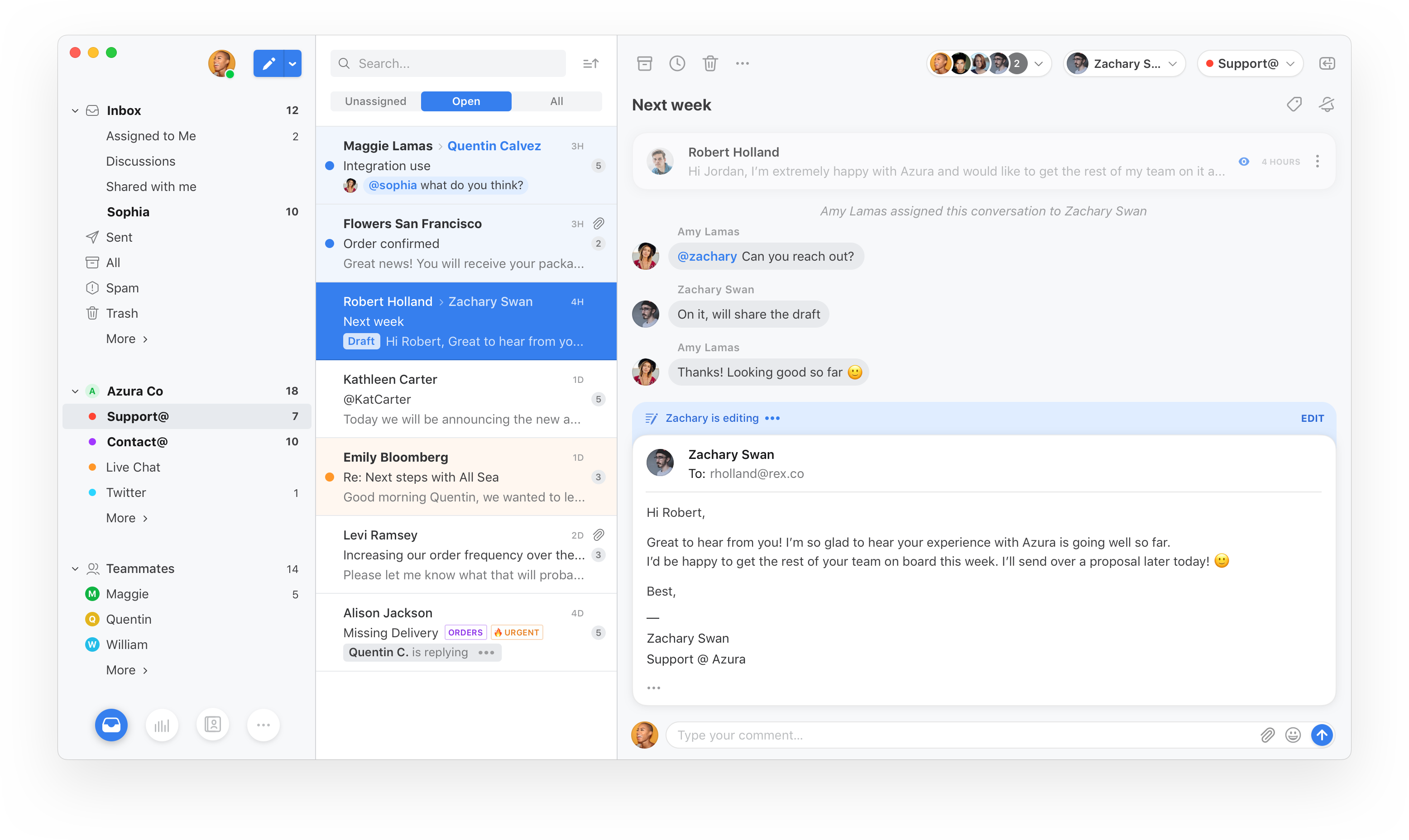Click the attachment paperclip icon
The height and width of the screenshot is (840, 1409).
pos(1266,734)
